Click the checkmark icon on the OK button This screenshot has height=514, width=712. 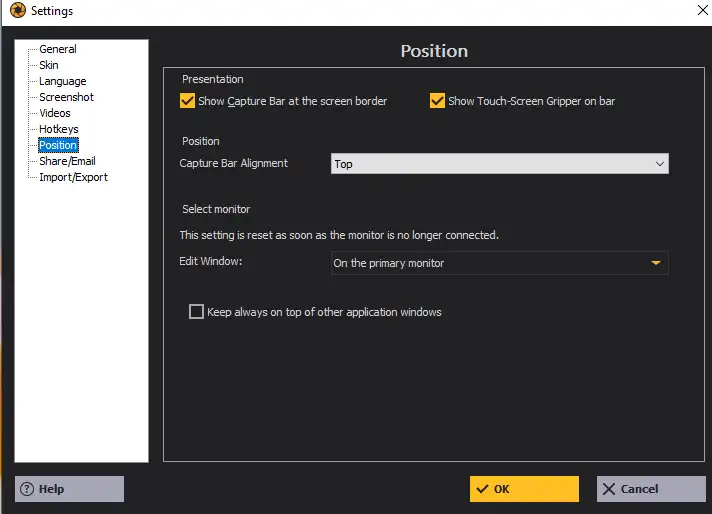pos(483,489)
